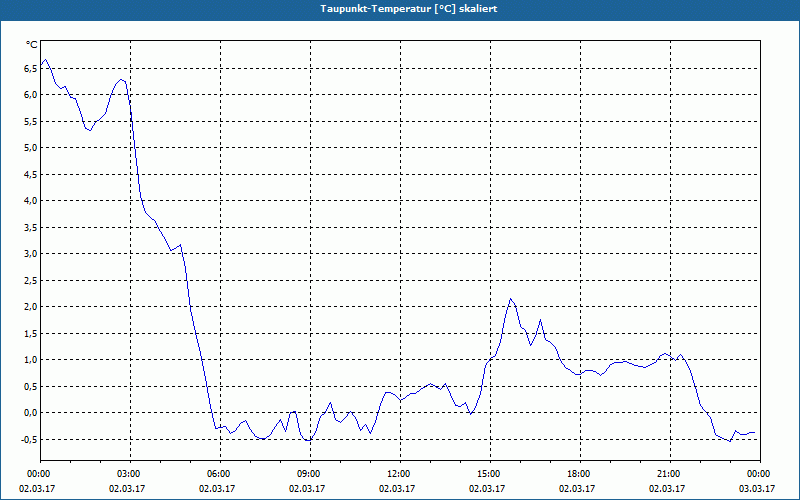Click the 02.03.17 date under 06:00
Screen dimensions: 800x500
coord(217,488)
